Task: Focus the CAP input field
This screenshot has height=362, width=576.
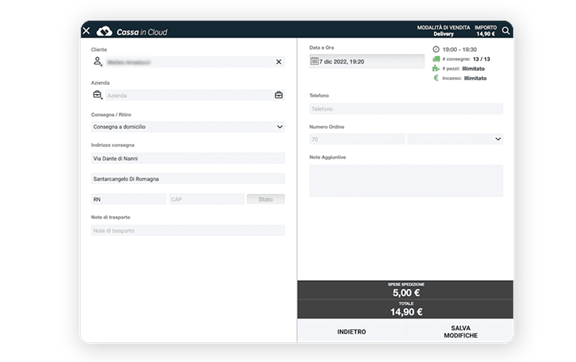Action: tap(206, 199)
